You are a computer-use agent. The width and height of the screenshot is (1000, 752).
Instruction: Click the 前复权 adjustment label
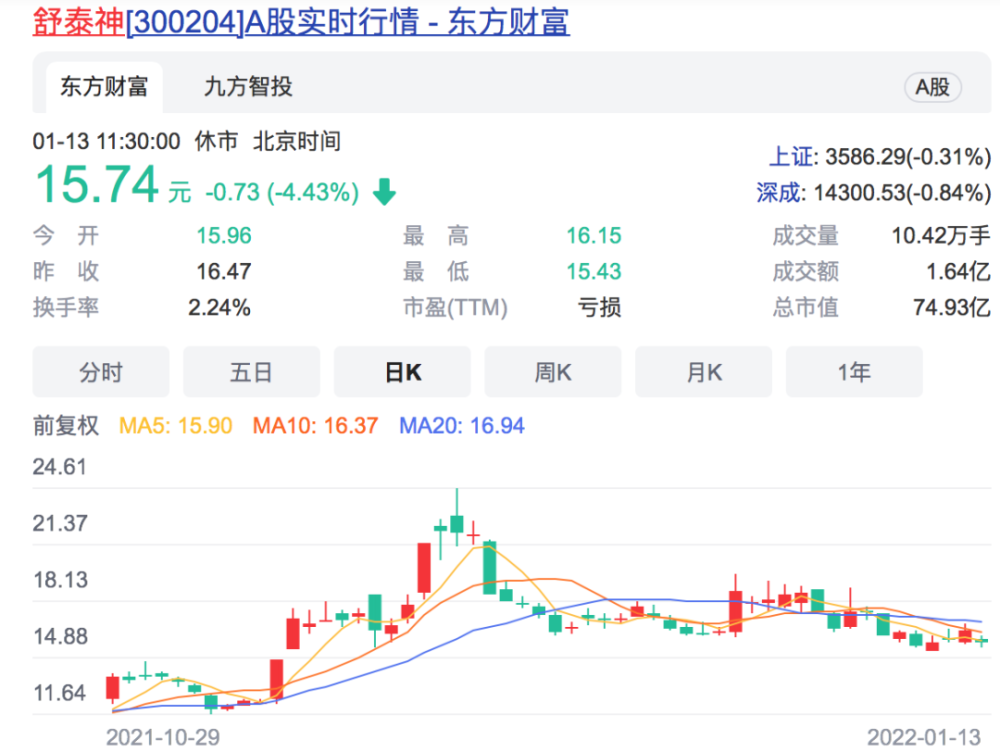[x=66, y=425]
